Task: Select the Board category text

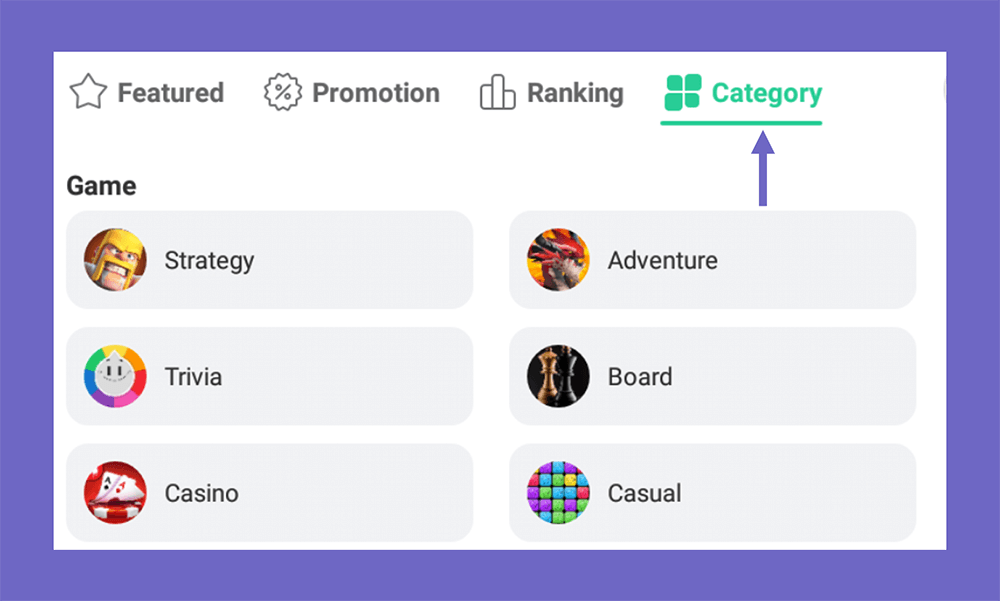Action: tap(640, 377)
